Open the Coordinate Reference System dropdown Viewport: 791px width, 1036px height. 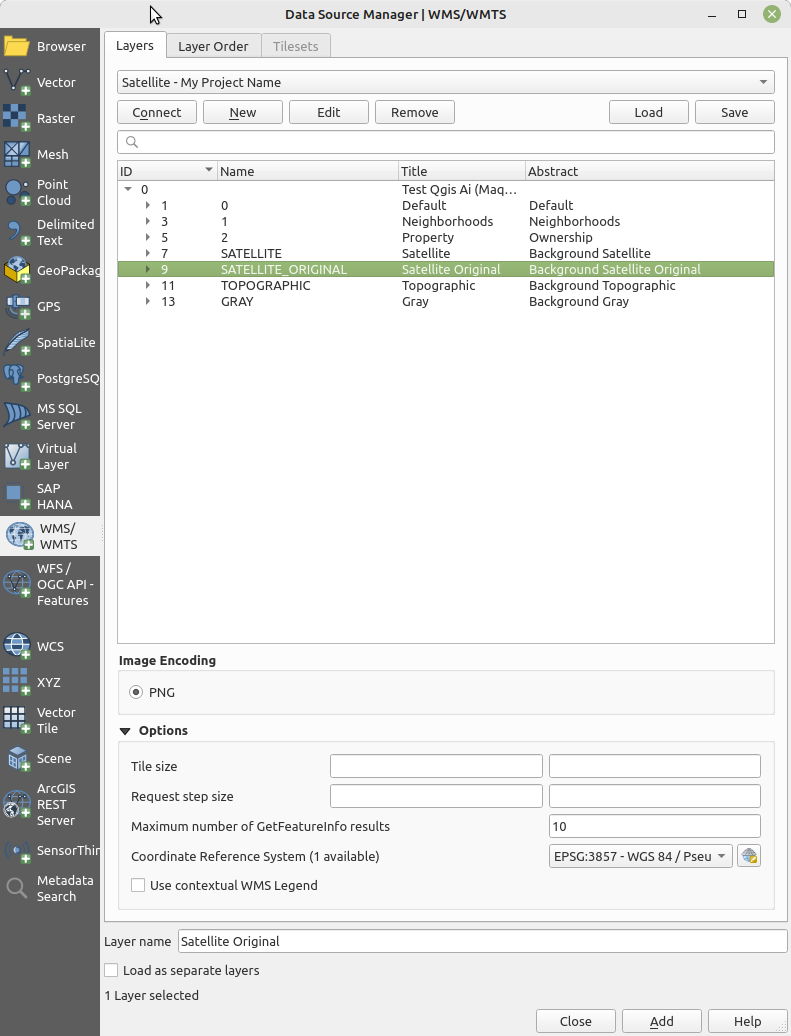point(640,856)
